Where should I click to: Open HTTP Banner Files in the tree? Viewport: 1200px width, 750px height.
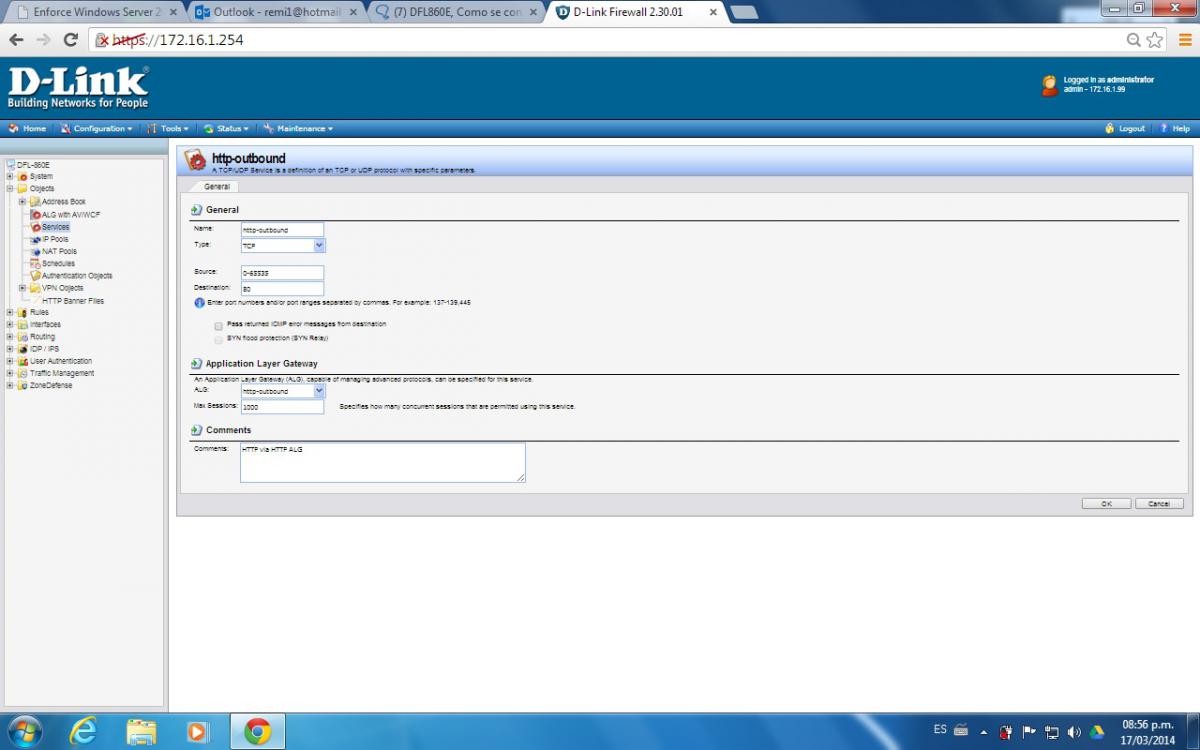click(72, 300)
